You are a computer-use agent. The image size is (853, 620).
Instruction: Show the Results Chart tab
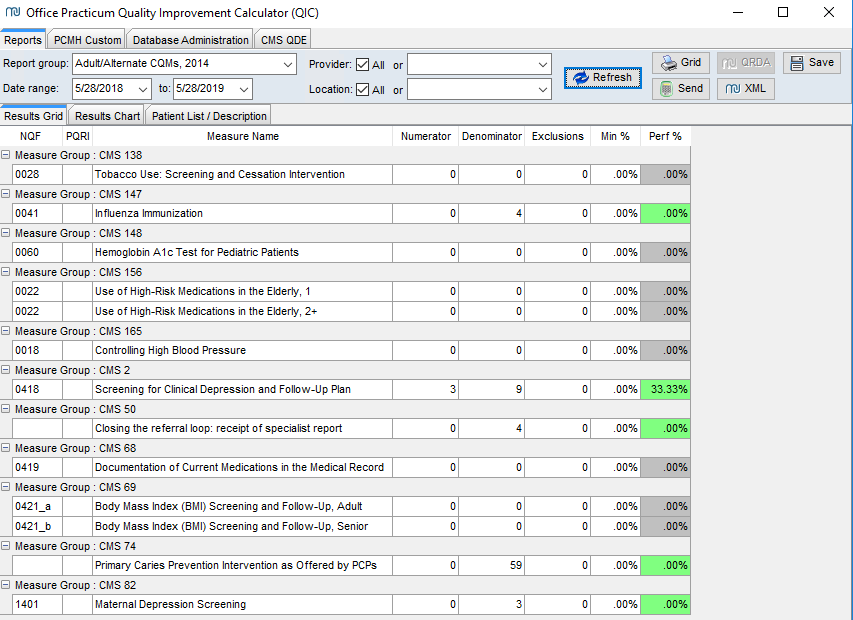click(107, 116)
